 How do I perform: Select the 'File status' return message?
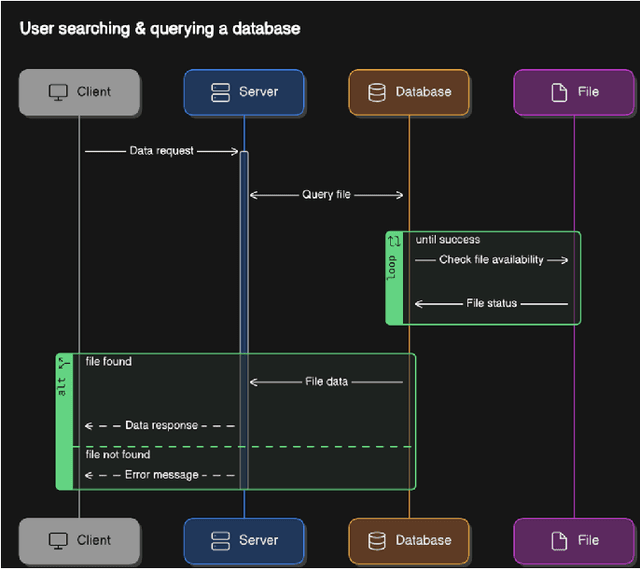[x=491, y=303]
